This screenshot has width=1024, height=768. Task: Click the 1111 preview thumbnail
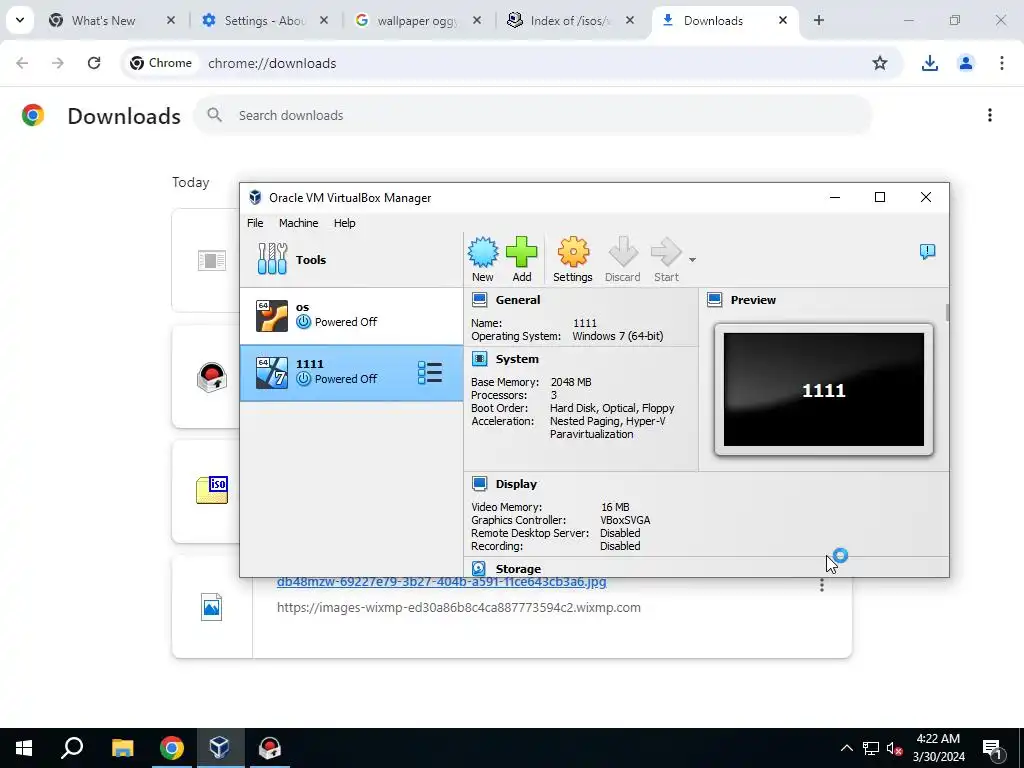pyautogui.click(x=824, y=390)
